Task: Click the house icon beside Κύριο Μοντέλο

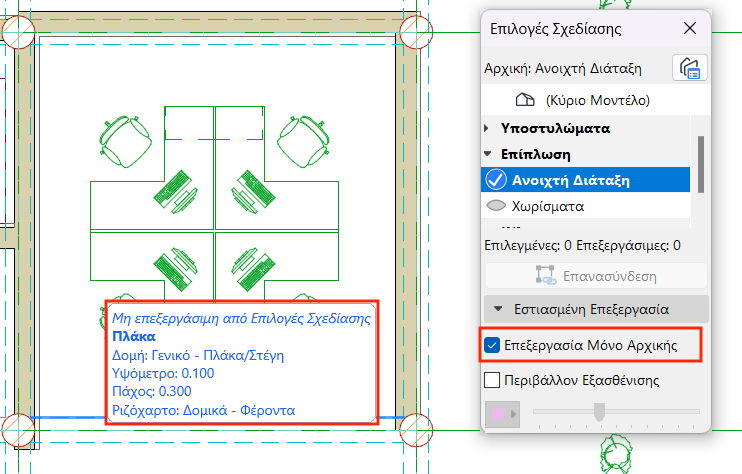Action: [525, 100]
